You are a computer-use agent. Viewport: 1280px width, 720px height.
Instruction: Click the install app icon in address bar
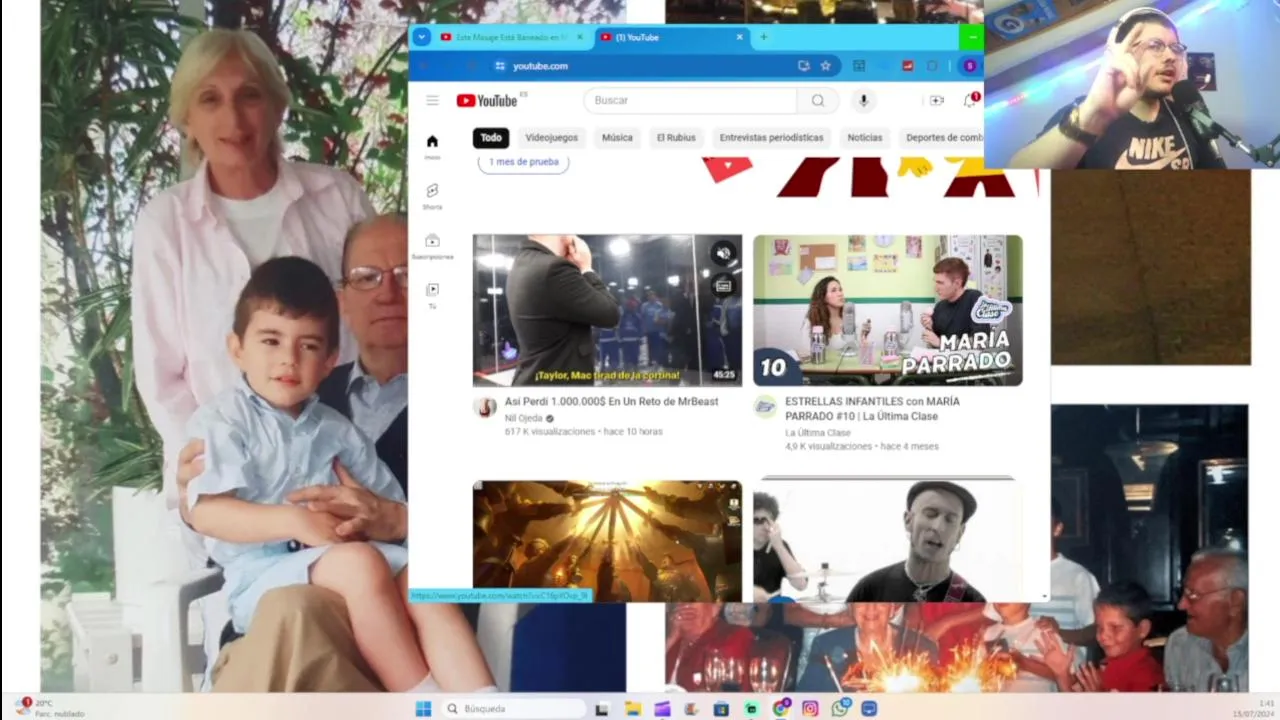click(804, 66)
